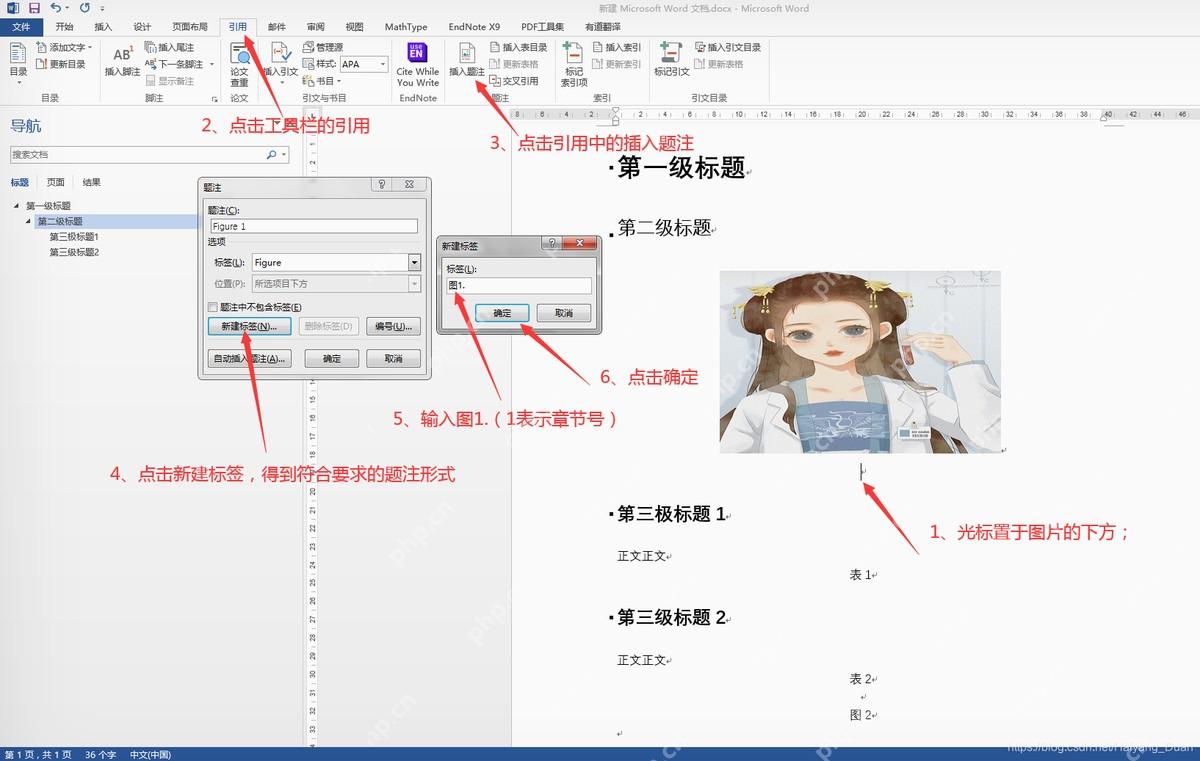Click 更新目录 button

(x=61, y=64)
